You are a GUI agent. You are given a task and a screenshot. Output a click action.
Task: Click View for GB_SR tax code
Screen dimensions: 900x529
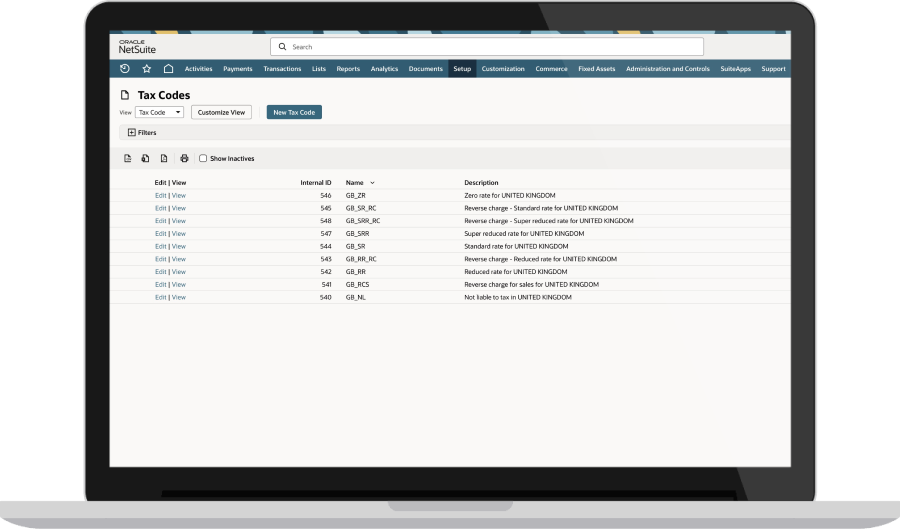179,246
